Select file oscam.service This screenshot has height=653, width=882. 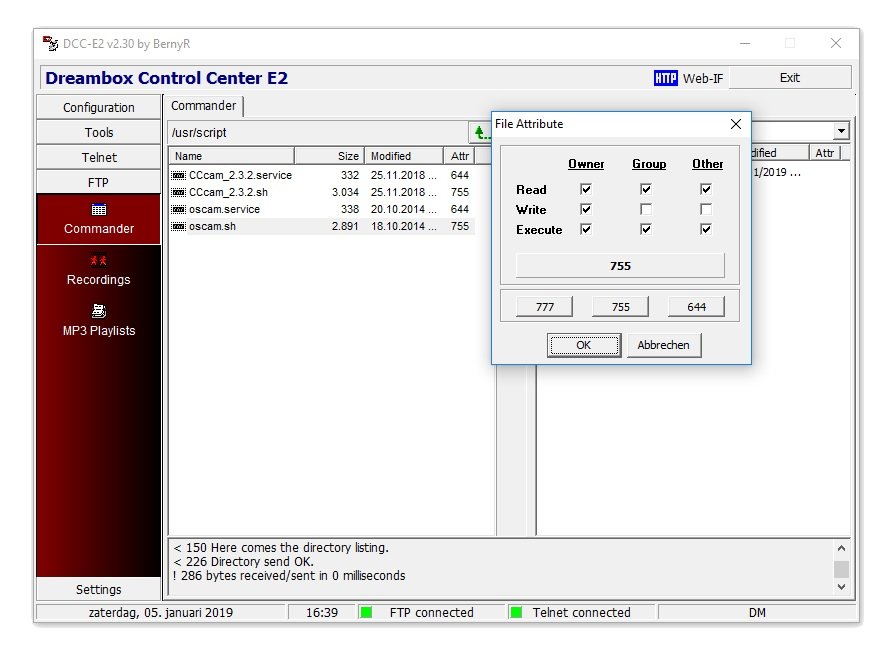[x=224, y=209]
